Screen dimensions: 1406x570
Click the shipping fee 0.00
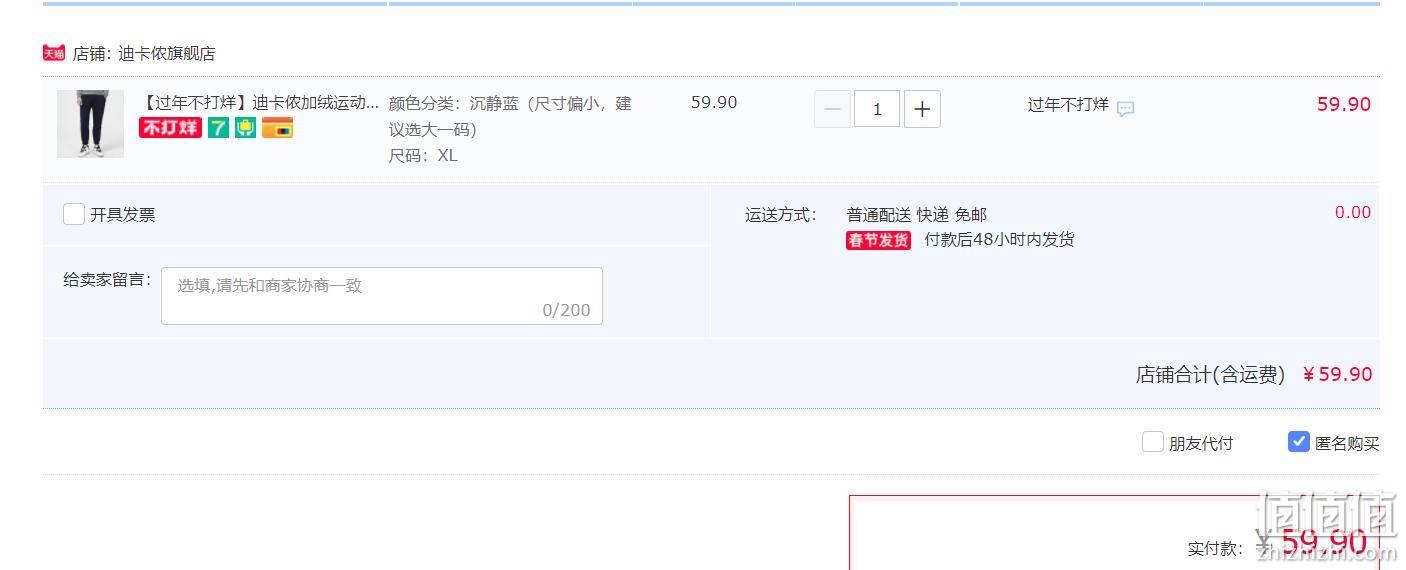[1353, 212]
